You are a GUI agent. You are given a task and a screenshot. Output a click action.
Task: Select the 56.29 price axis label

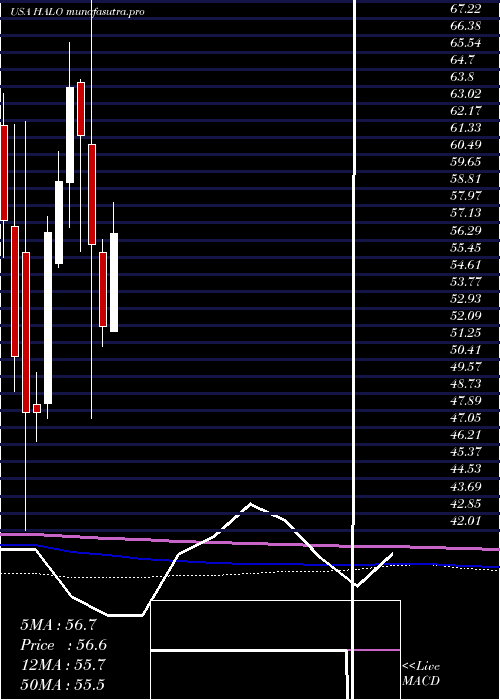[x=465, y=230]
